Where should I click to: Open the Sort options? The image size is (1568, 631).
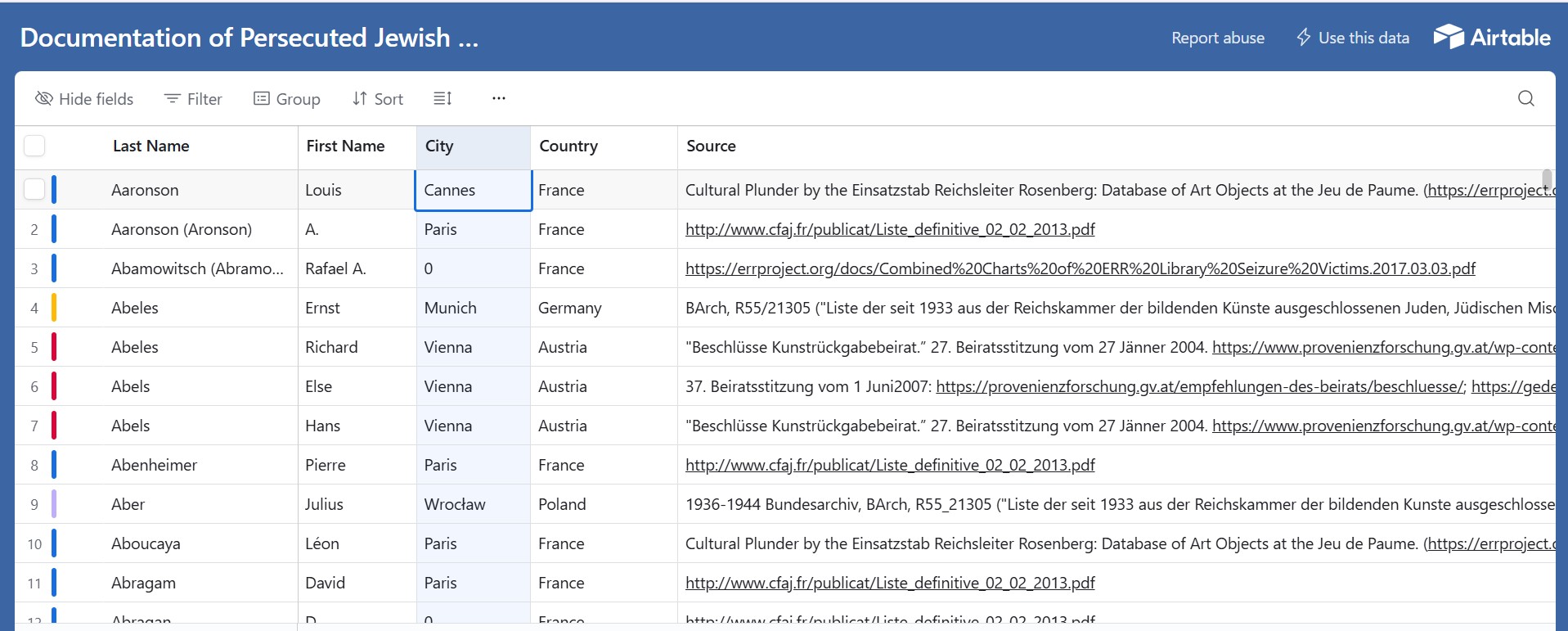(x=378, y=99)
